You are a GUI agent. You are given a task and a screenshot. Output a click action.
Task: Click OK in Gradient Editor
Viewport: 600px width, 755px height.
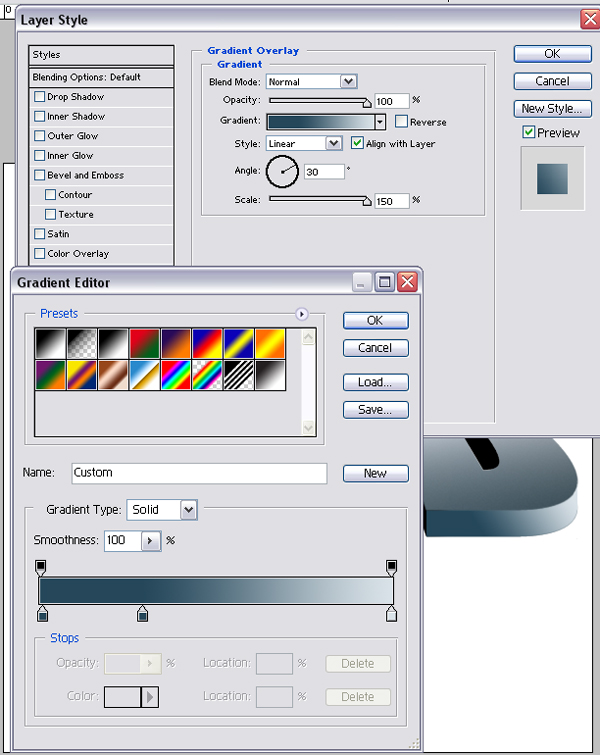(376, 321)
